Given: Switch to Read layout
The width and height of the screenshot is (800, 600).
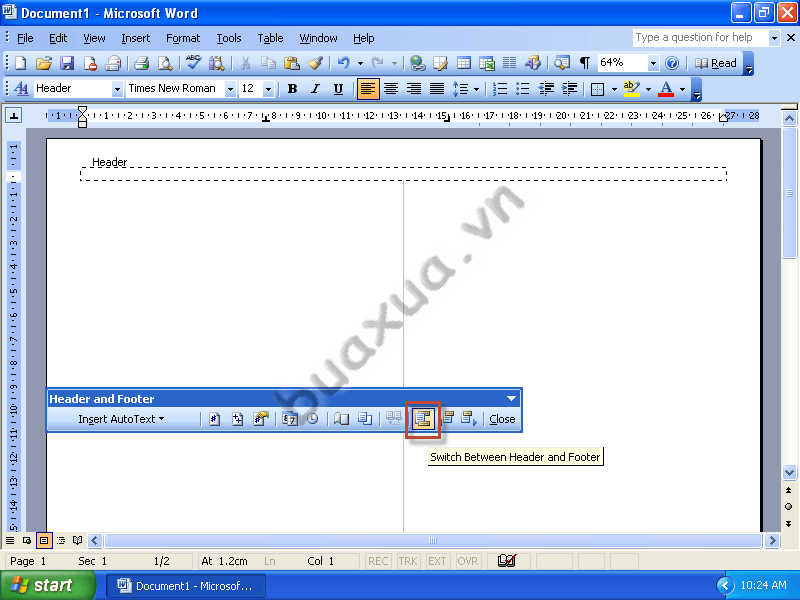Looking at the screenshot, I should click(716, 63).
